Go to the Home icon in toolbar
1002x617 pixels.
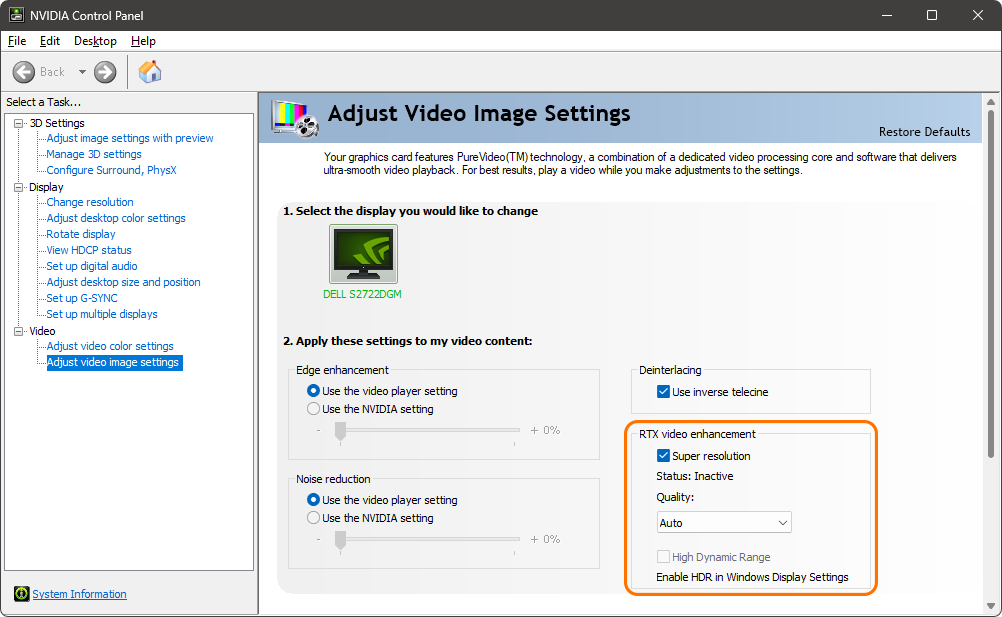[x=150, y=72]
